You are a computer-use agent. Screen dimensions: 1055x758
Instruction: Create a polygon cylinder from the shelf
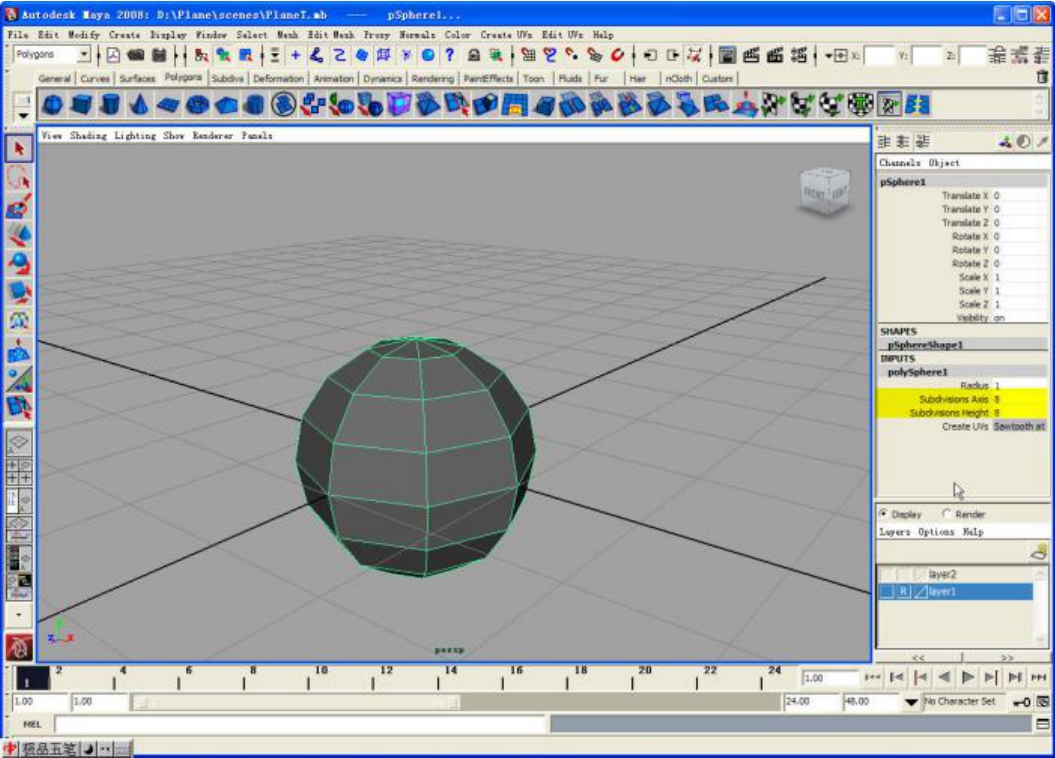click(110, 105)
